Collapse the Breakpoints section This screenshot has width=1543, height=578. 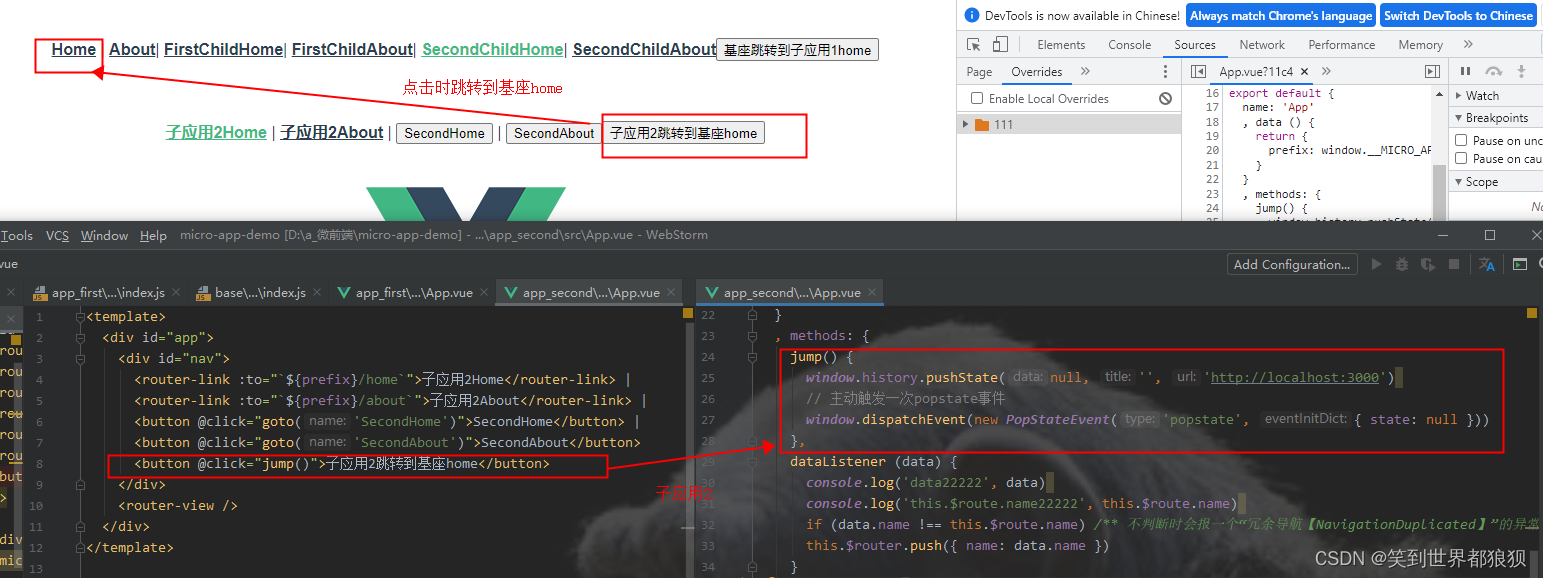point(1496,118)
